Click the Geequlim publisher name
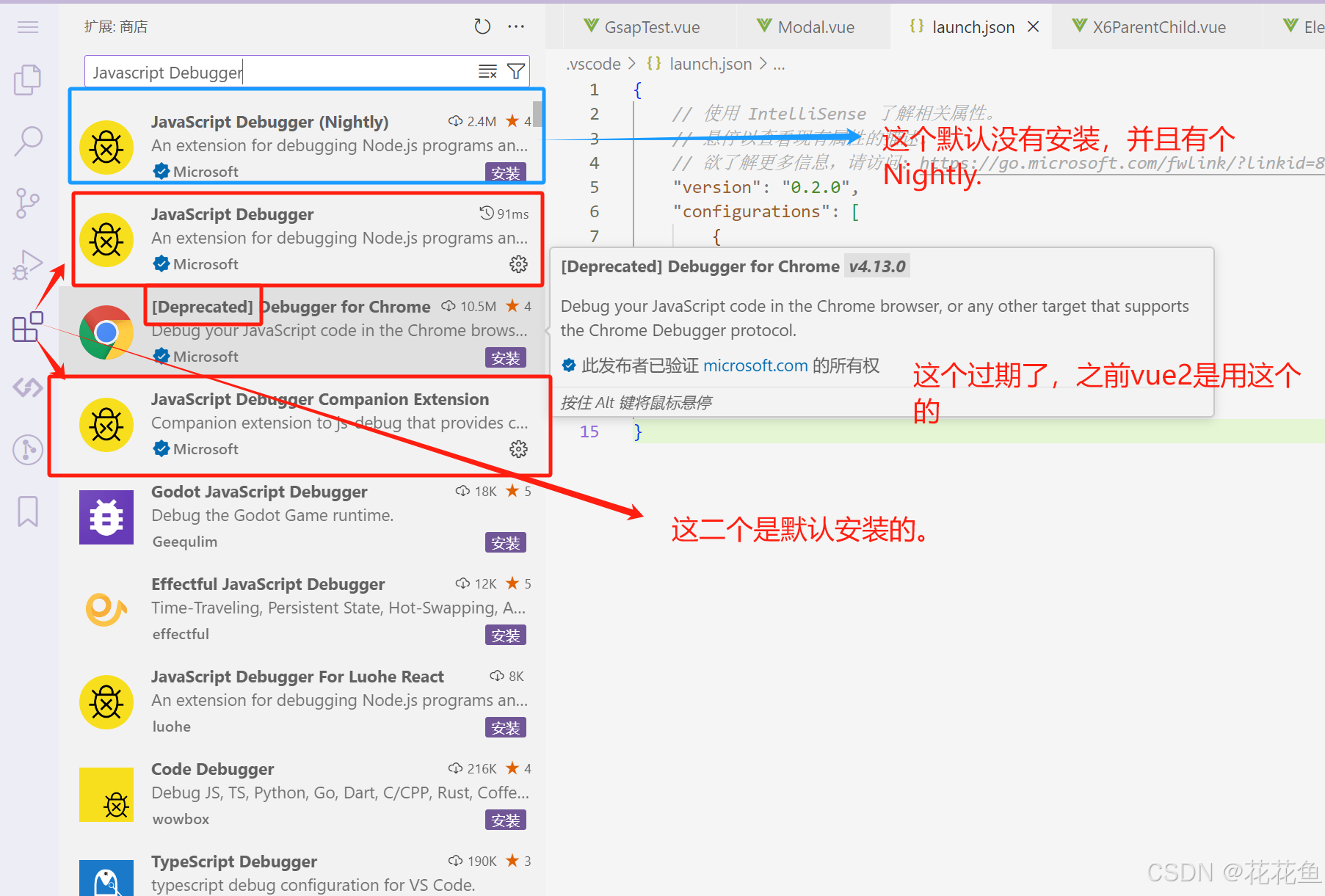The image size is (1325, 896). pyautogui.click(x=185, y=542)
